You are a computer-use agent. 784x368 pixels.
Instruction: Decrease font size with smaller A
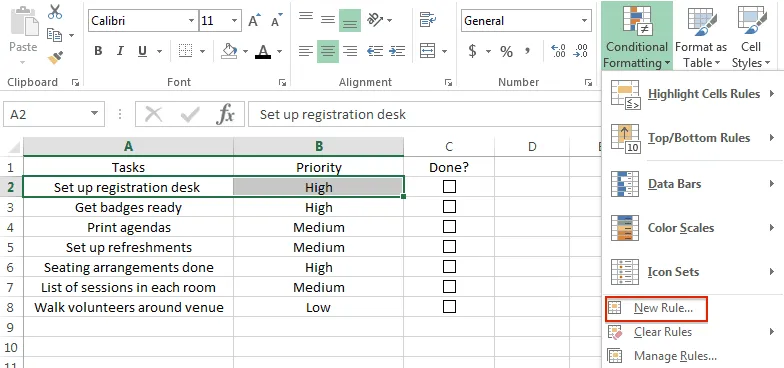pyautogui.click(x=276, y=21)
